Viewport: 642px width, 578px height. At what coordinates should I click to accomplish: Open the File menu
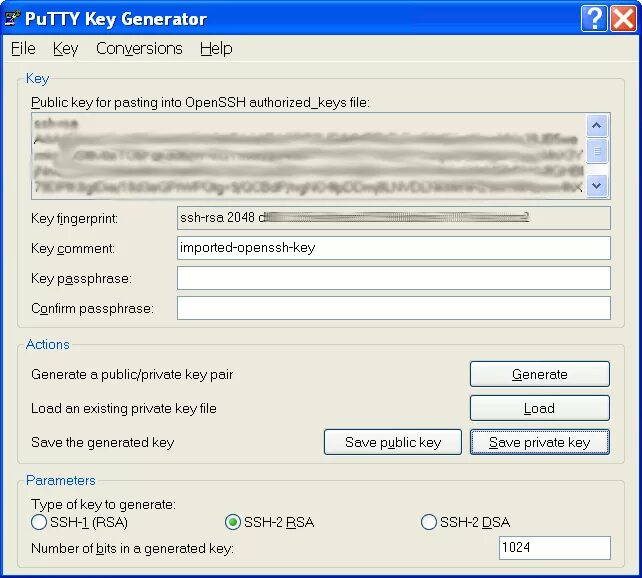[23, 48]
